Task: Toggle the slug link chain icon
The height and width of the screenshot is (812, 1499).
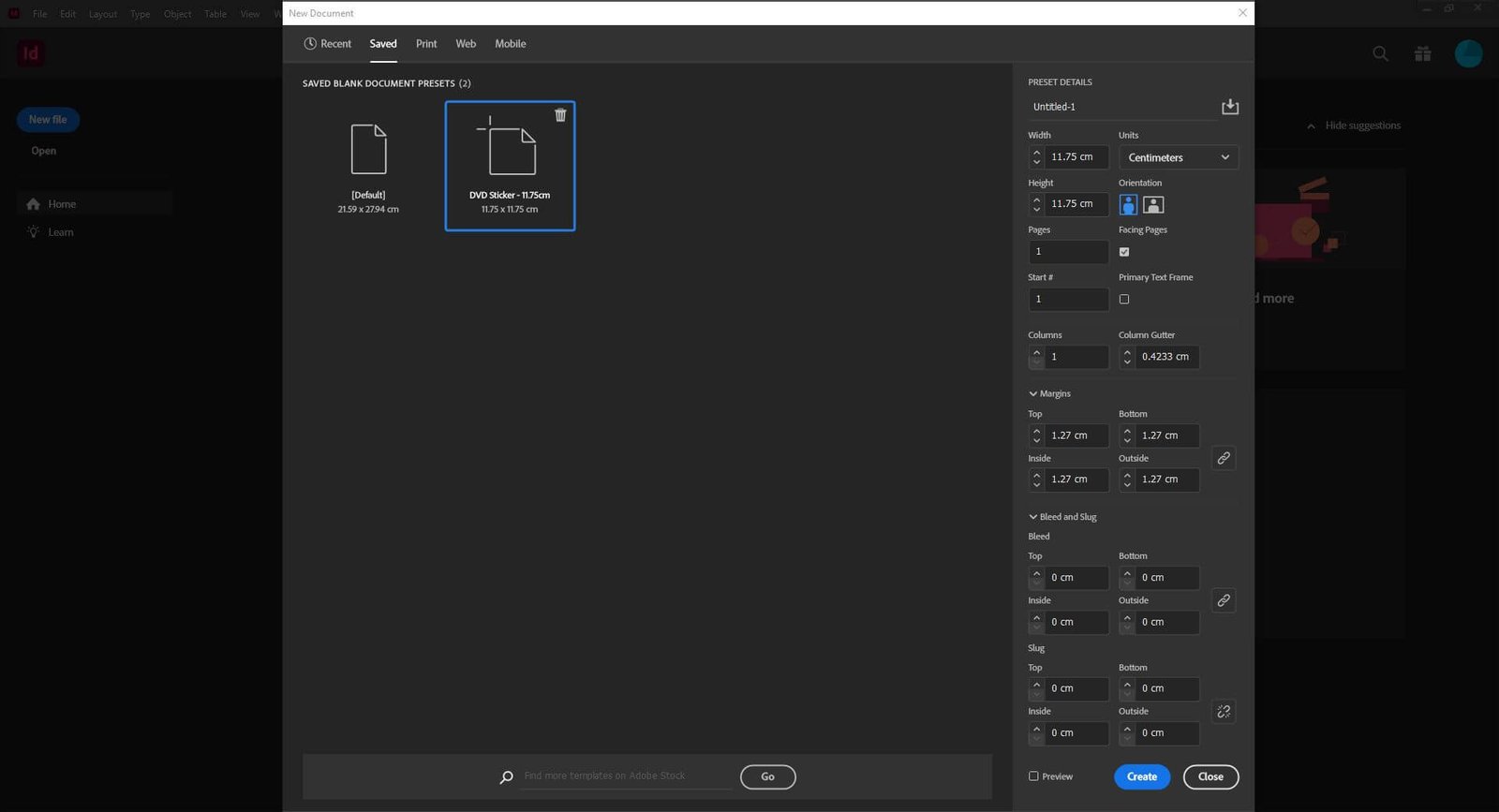Action: click(x=1224, y=712)
